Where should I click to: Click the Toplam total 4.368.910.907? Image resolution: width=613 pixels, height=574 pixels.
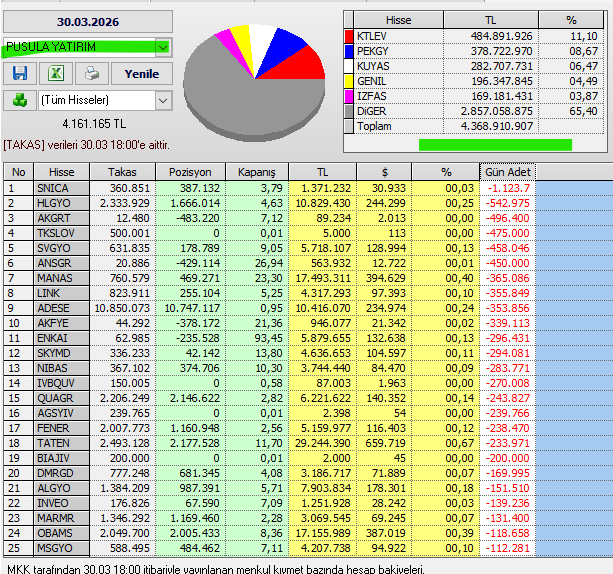(497, 126)
